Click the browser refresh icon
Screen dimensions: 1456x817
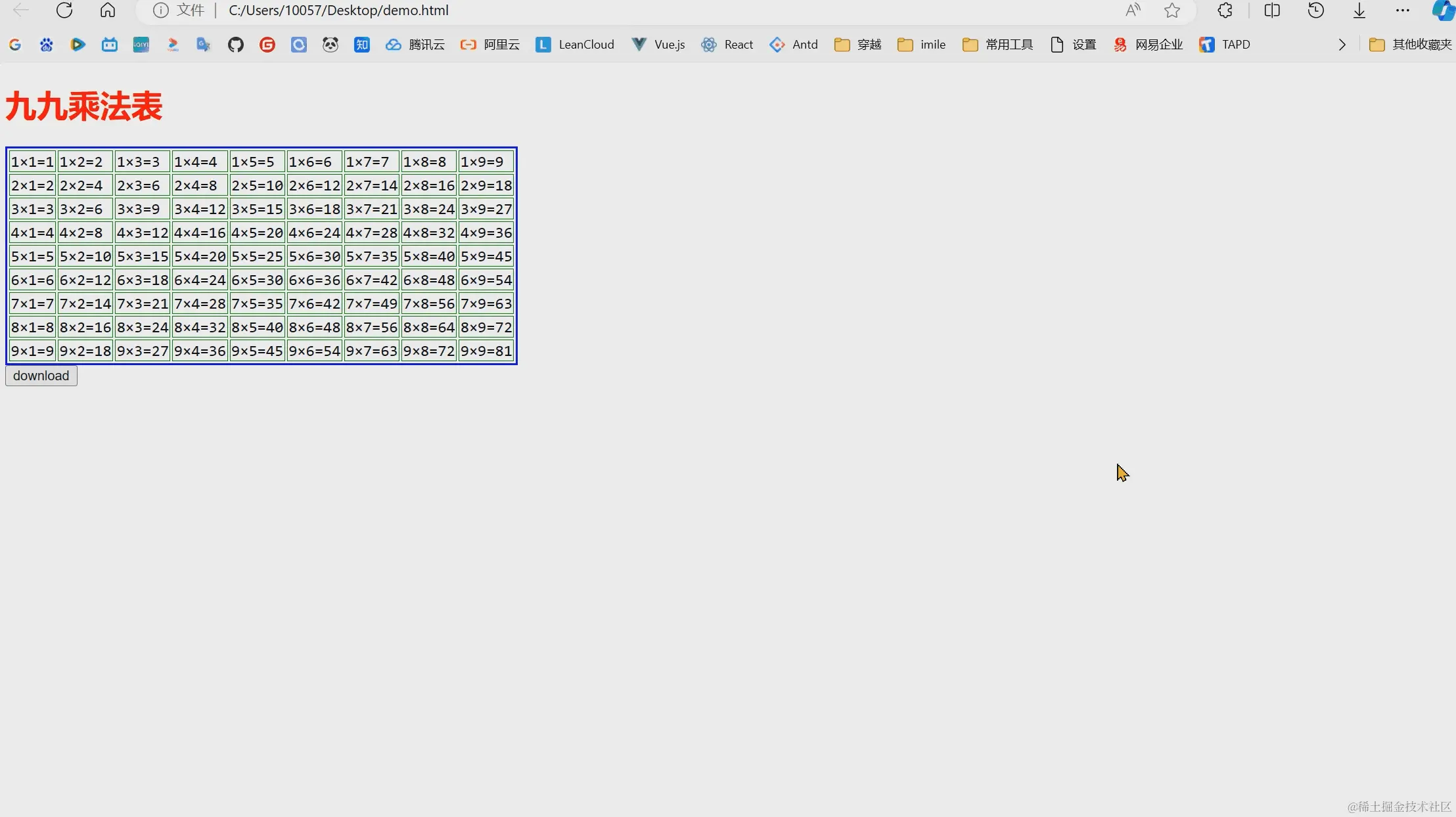(x=64, y=11)
